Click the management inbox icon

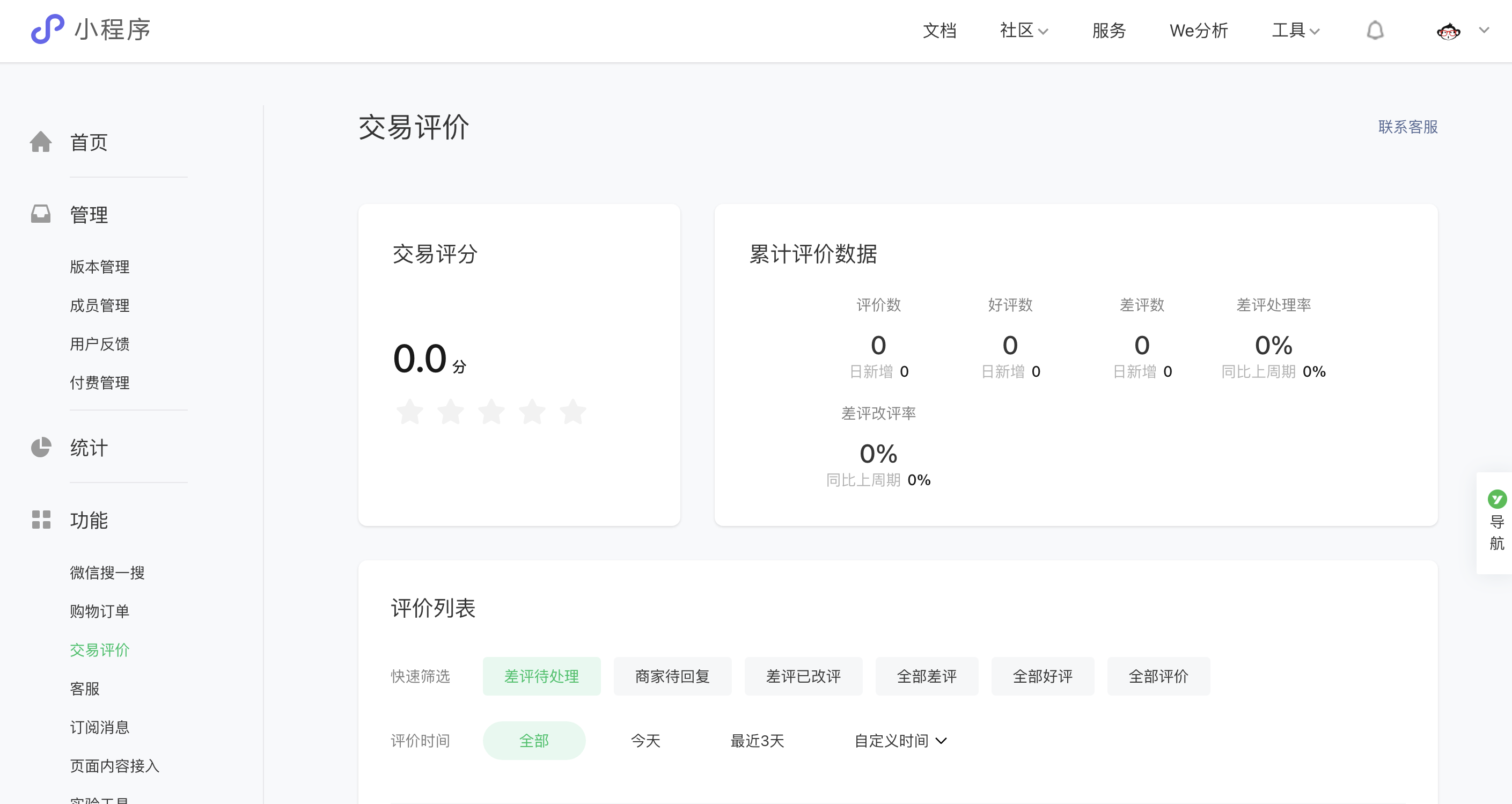(40, 214)
